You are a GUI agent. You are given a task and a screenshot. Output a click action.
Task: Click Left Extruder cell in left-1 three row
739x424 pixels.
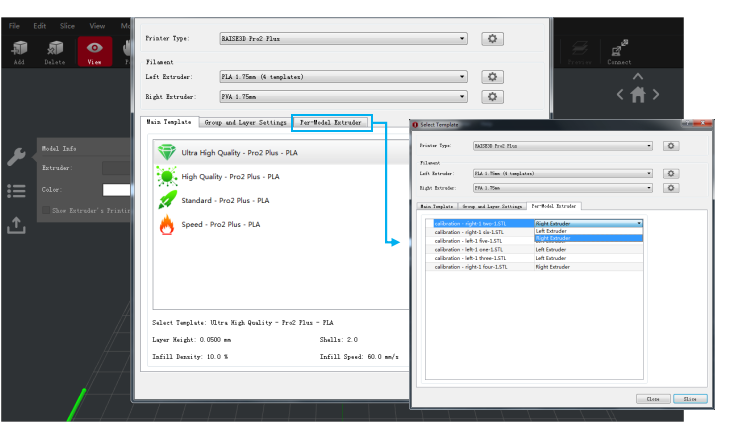[588, 258]
